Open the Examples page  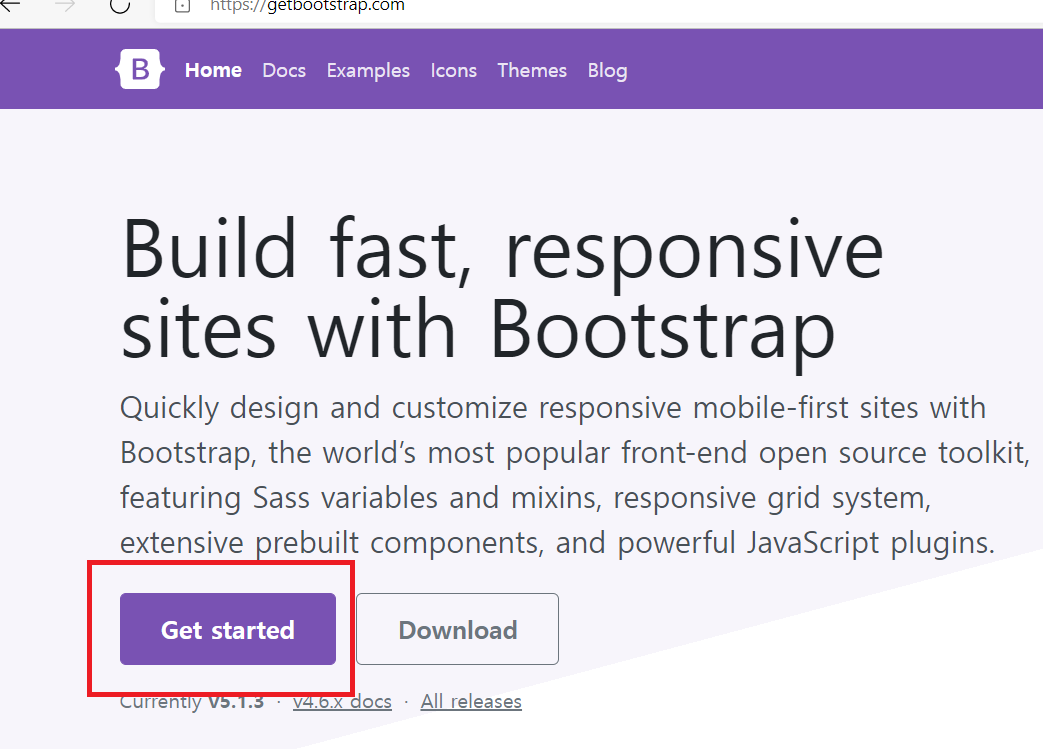coord(367,70)
